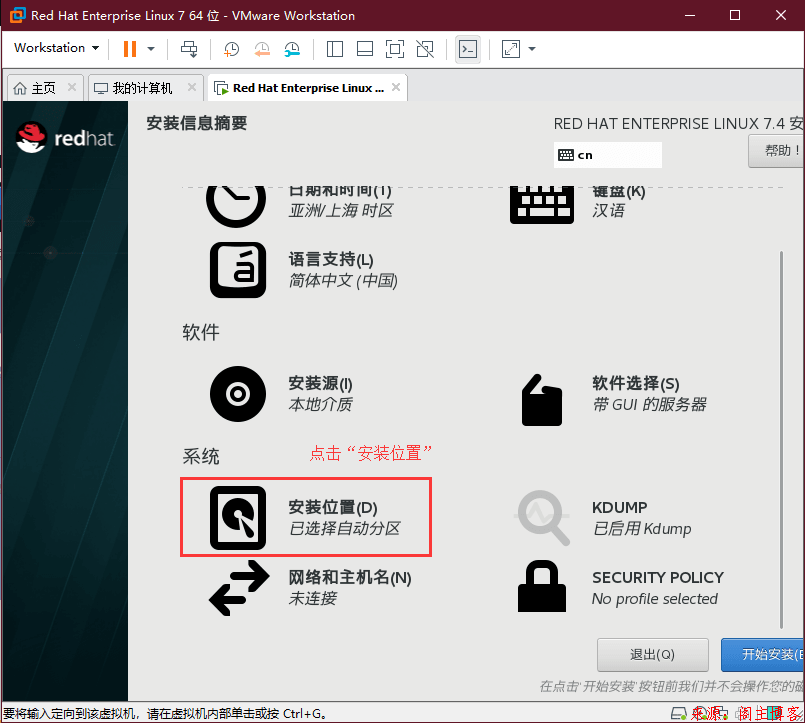Click the 语言支持(L) label
Image resolution: width=805 pixels, height=723 pixels.
click(x=331, y=260)
